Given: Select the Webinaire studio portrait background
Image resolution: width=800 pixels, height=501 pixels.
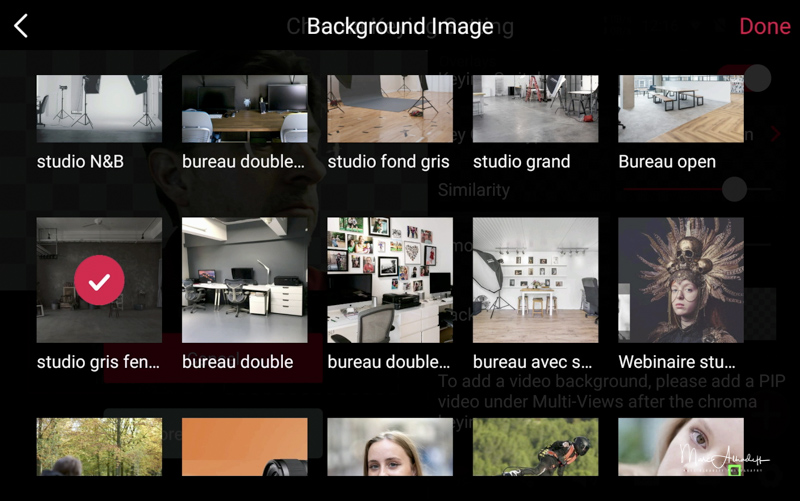Looking at the screenshot, I should click(680, 280).
